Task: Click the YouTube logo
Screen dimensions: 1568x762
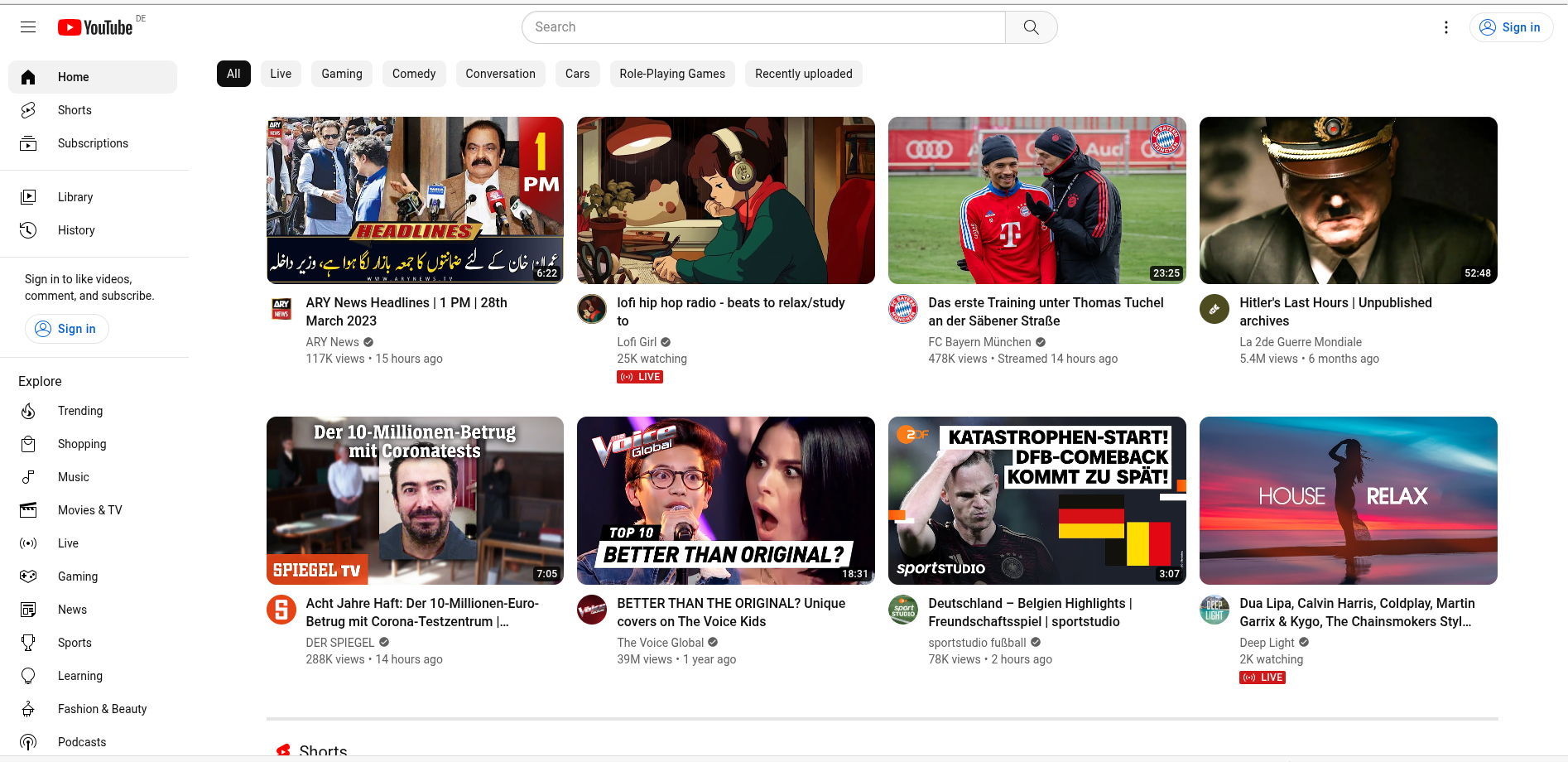Action: click(95, 27)
